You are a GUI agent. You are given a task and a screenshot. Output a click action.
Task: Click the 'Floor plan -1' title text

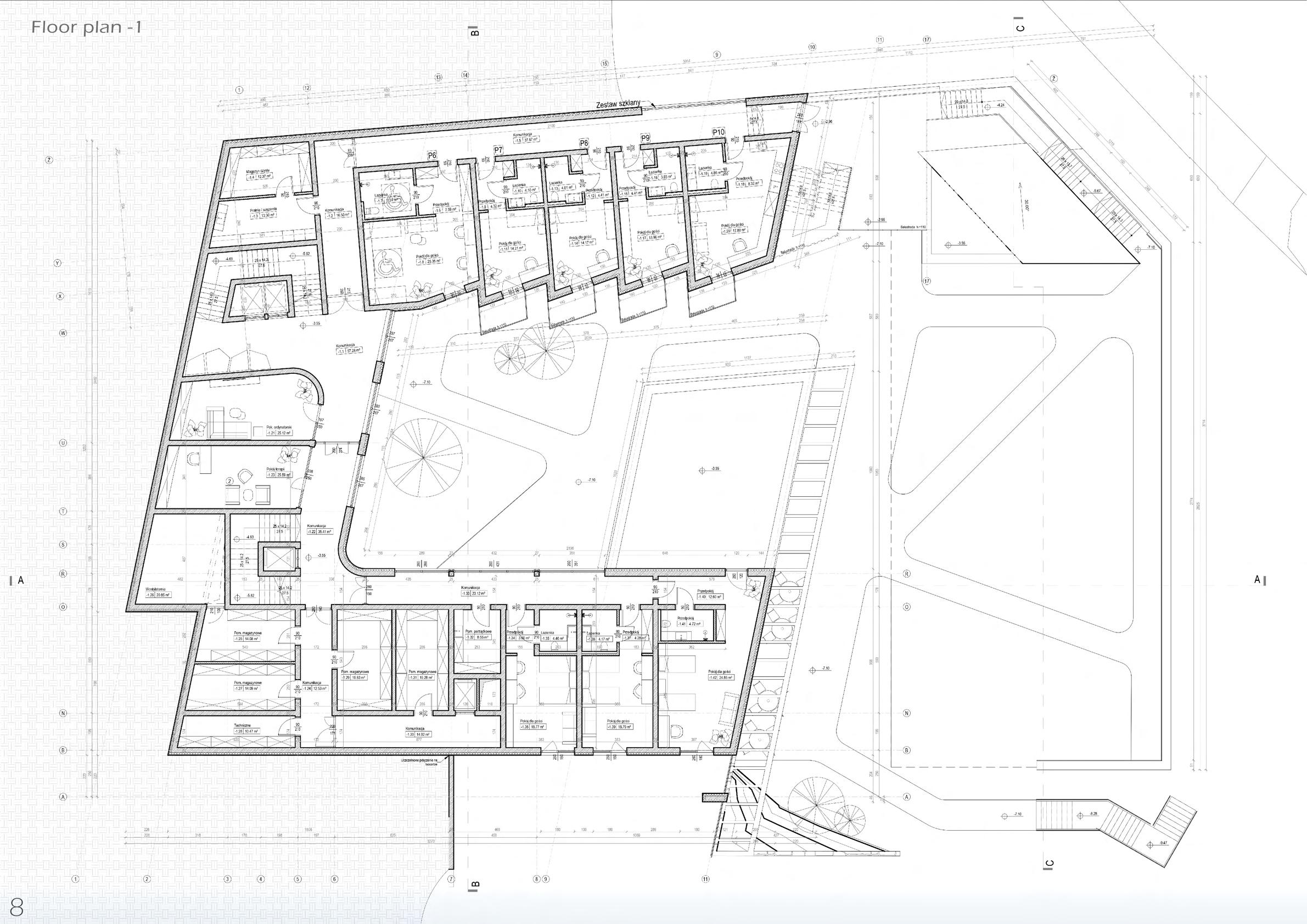coord(86,27)
